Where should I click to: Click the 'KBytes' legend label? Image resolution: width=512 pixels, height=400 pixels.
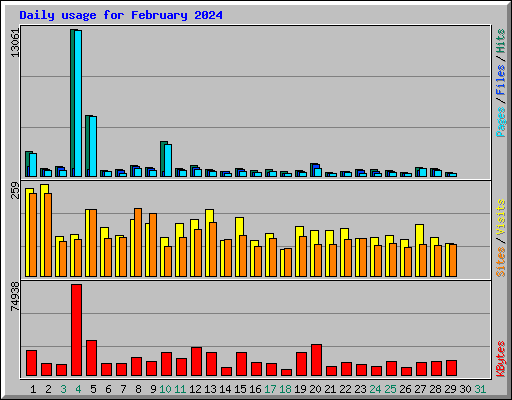[x=501, y=359]
